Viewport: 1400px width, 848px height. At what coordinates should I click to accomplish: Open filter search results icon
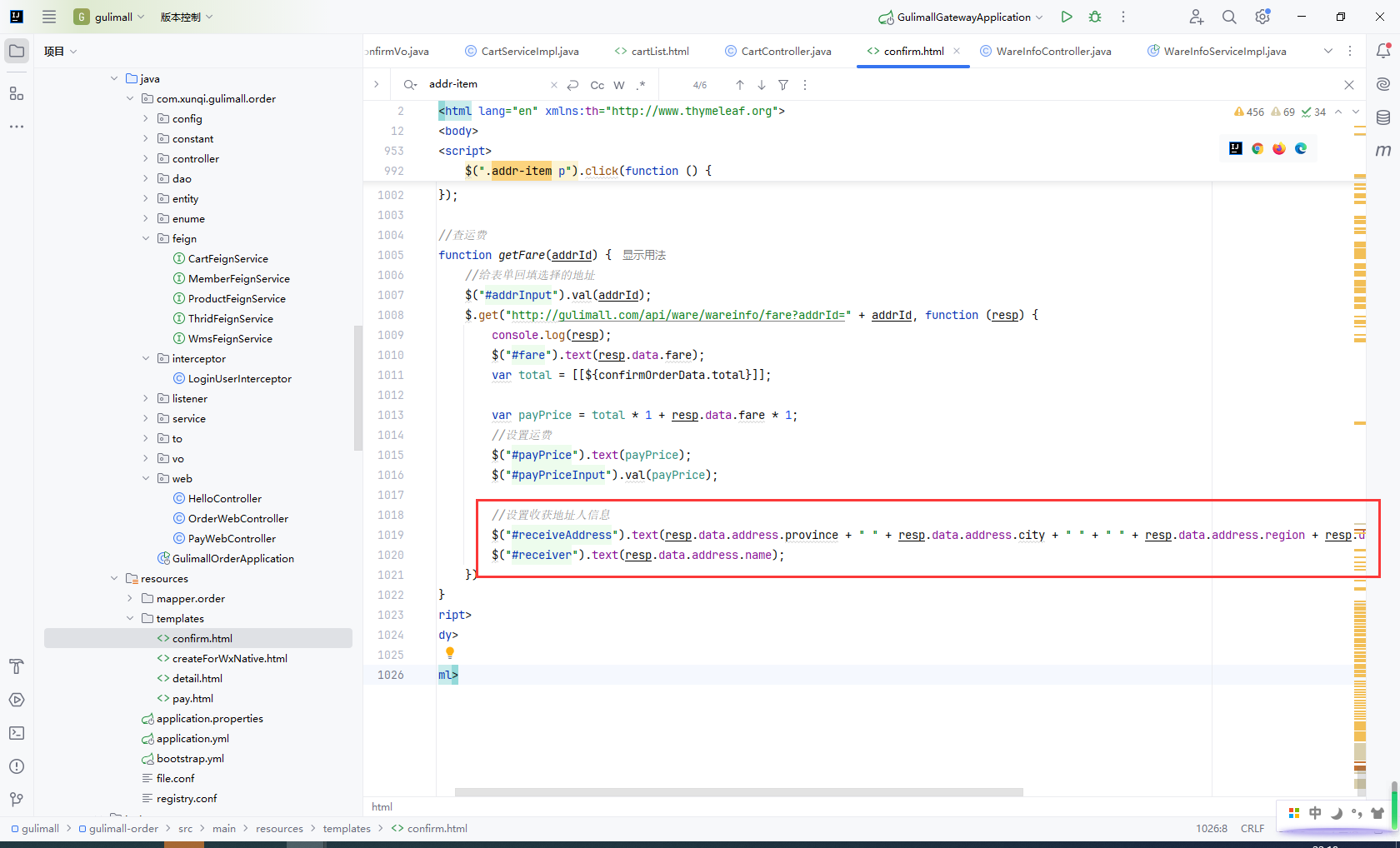tap(783, 85)
